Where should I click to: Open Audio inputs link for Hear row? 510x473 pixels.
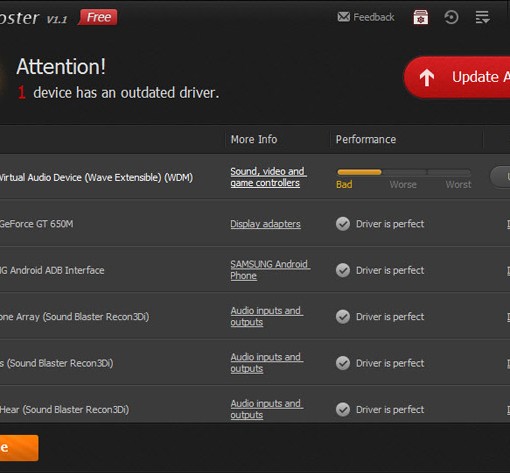point(267,409)
